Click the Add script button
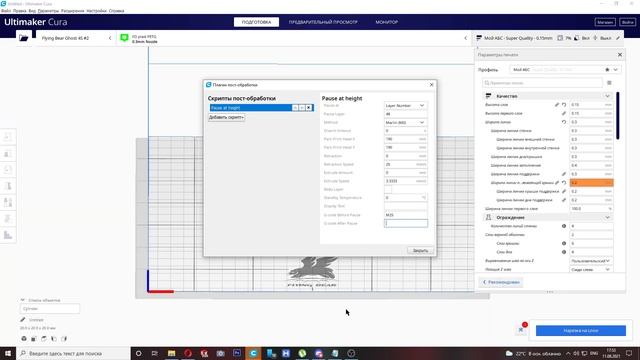The height and width of the screenshot is (360, 640). tap(227, 117)
